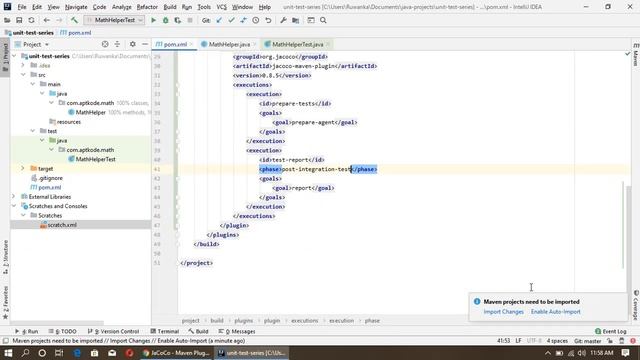Screen dimensions: 640x360
Task: Click the executions breadcrumb in editor
Action: pyautogui.click(x=304, y=320)
